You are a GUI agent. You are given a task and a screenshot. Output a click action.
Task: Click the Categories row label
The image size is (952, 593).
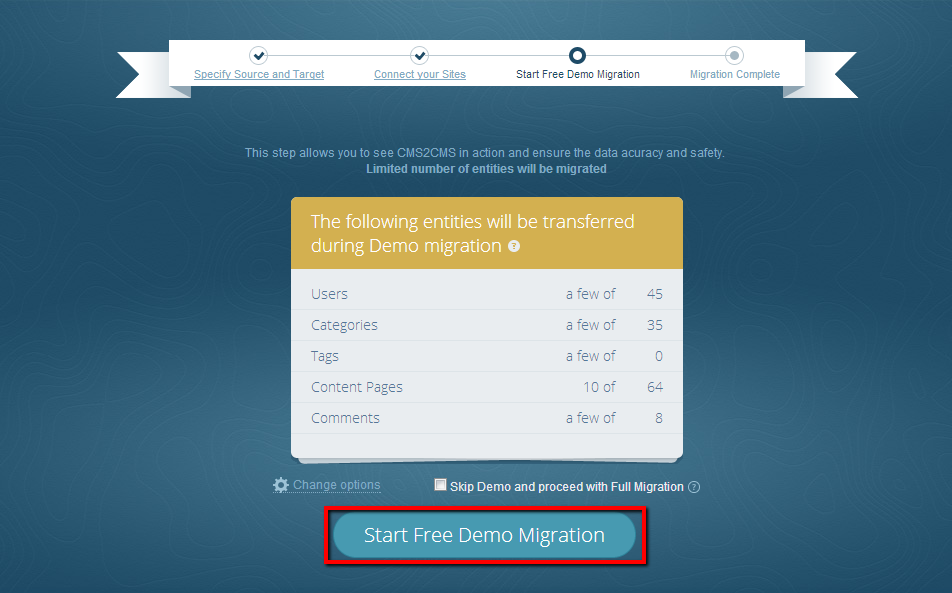(x=344, y=325)
